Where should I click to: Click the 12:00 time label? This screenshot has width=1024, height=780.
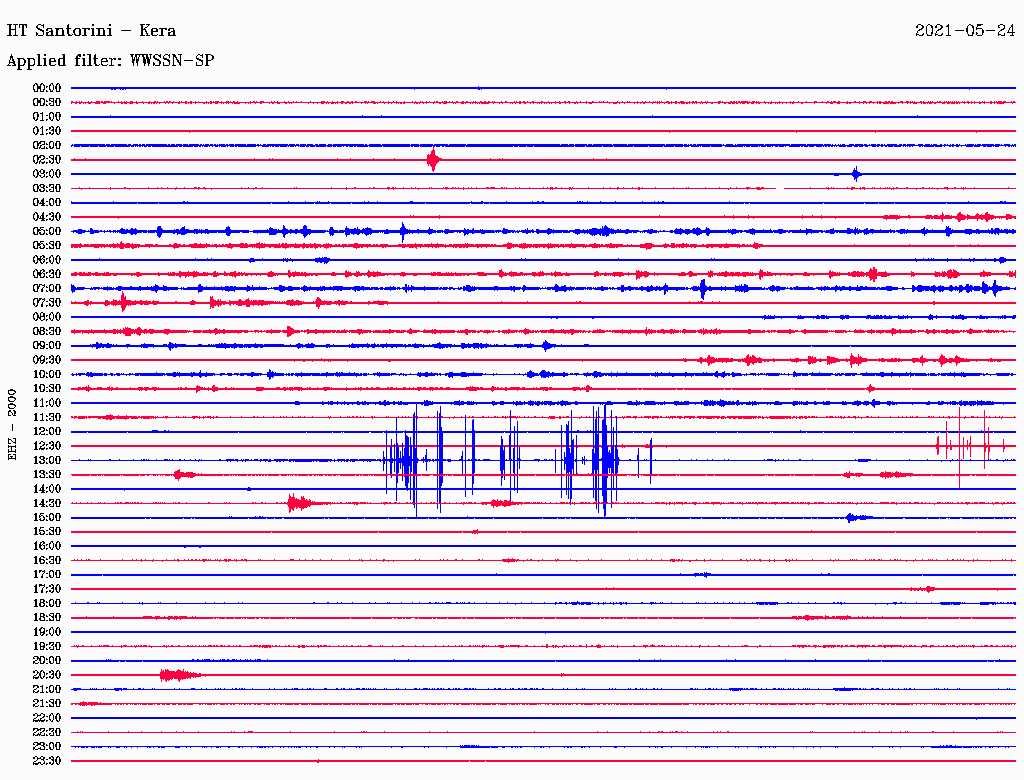[x=47, y=432]
